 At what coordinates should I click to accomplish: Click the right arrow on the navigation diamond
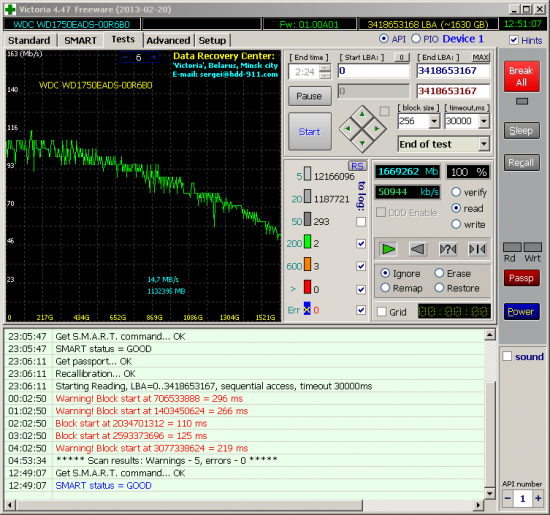(377, 129)
